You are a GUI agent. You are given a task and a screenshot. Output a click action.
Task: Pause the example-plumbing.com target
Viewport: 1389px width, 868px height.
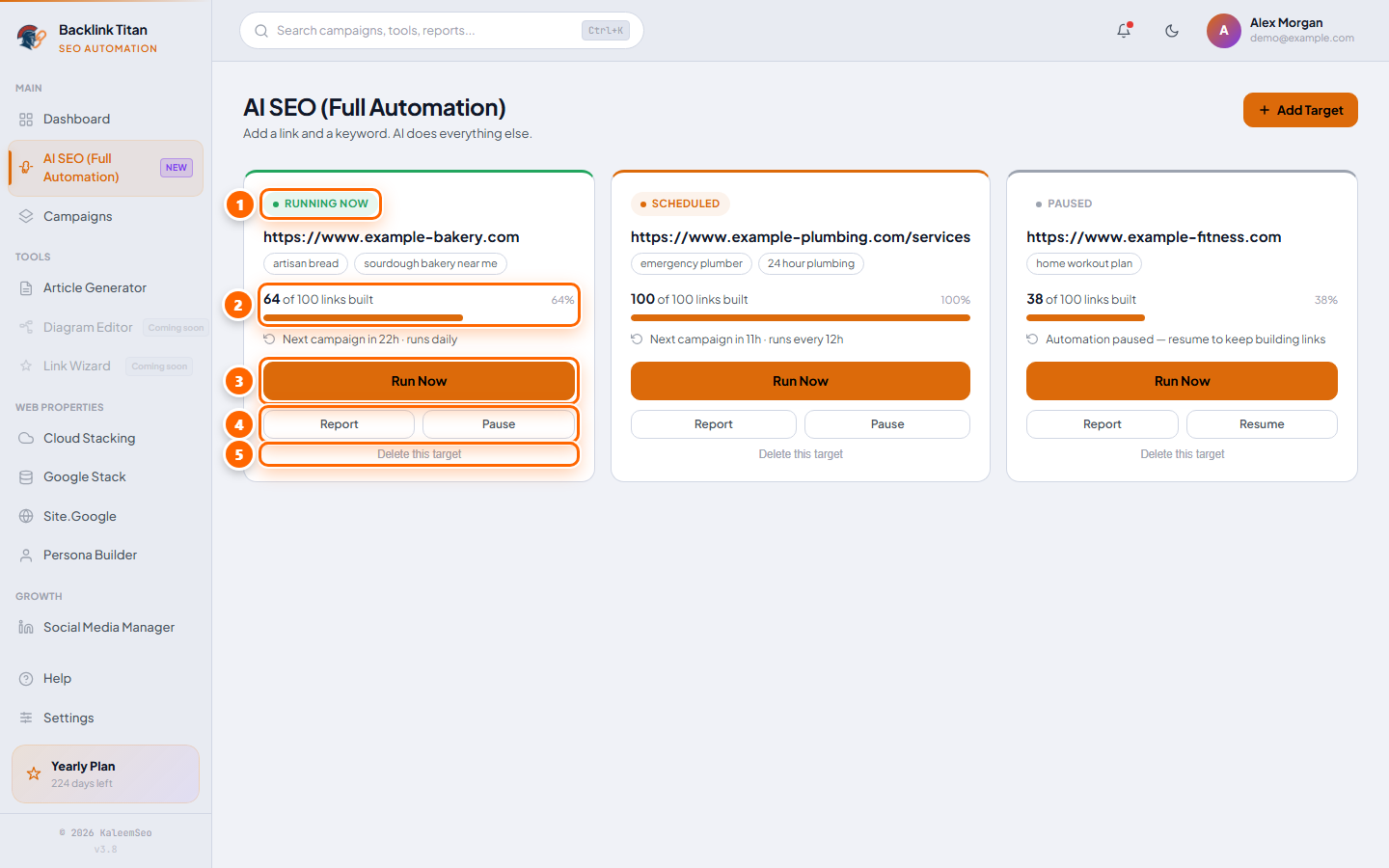point(887,424)
